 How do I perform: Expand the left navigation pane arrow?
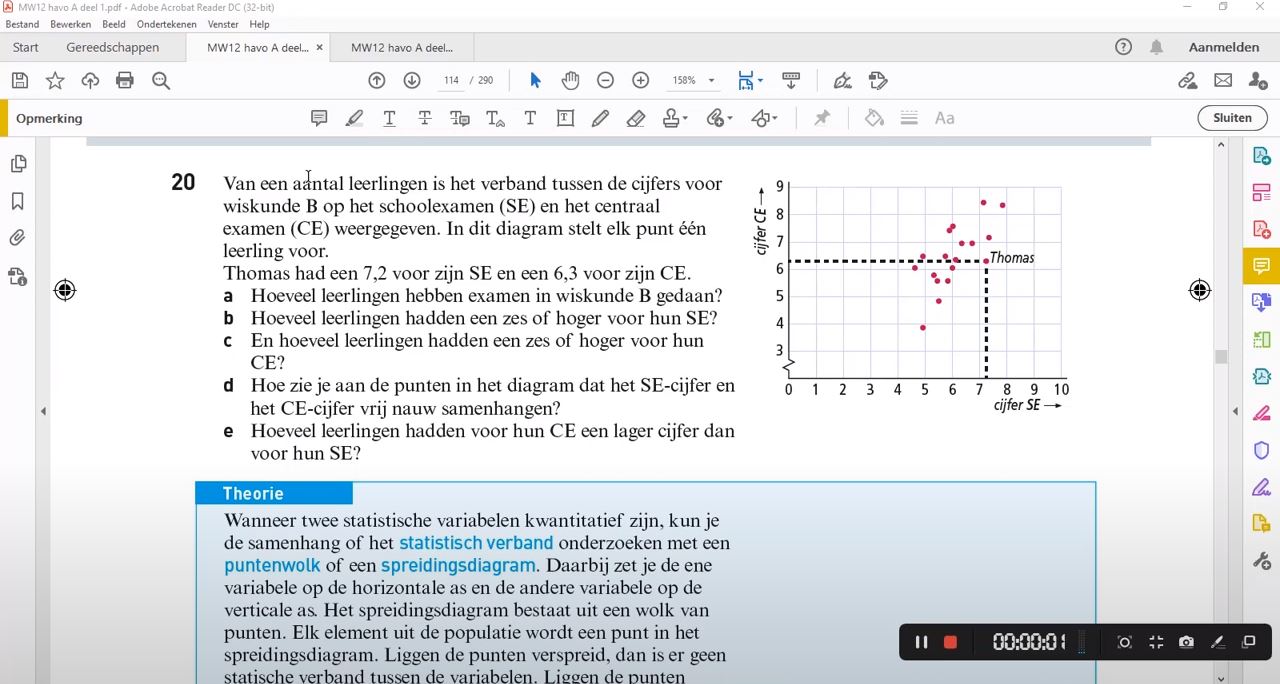43,411
